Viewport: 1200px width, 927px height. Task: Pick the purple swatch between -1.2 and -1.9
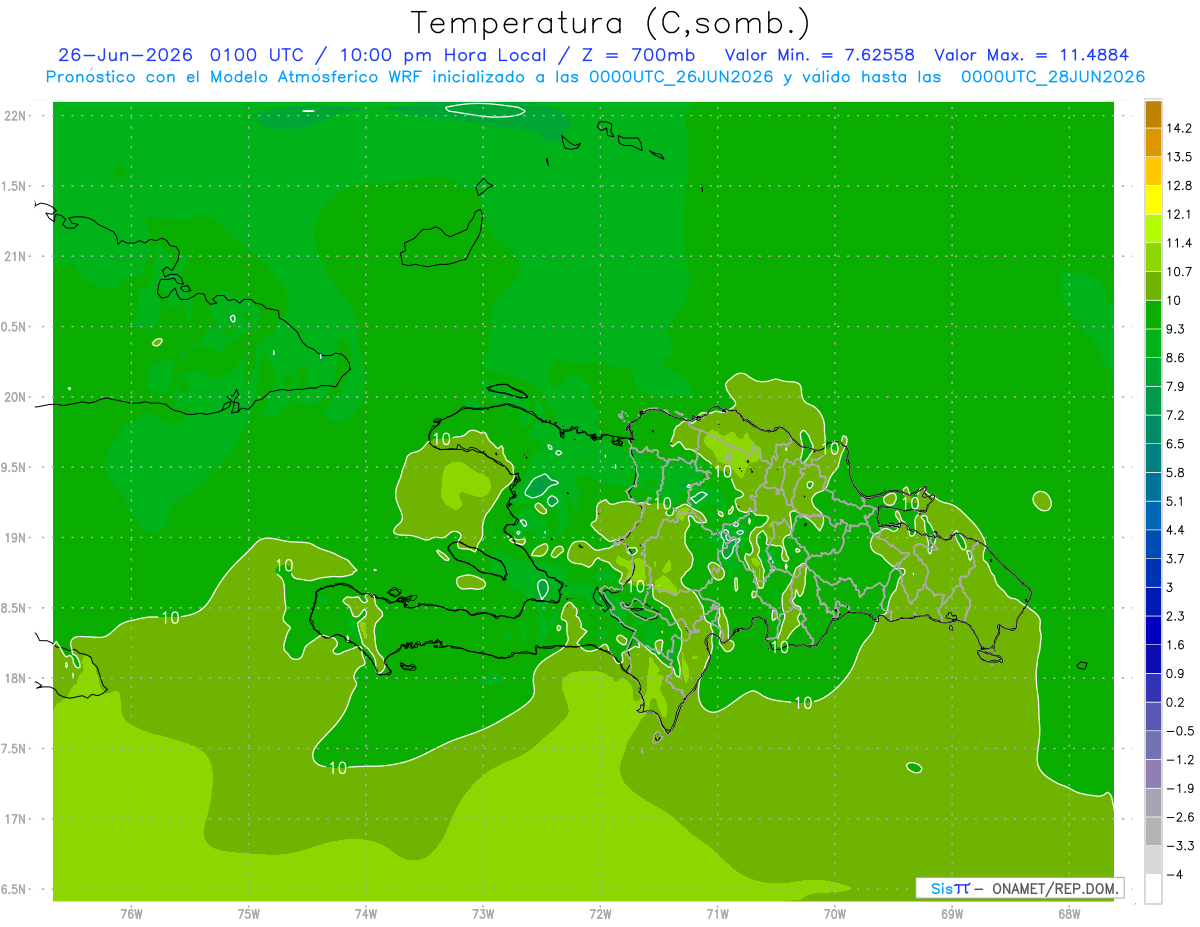(x=1153, y=774)
